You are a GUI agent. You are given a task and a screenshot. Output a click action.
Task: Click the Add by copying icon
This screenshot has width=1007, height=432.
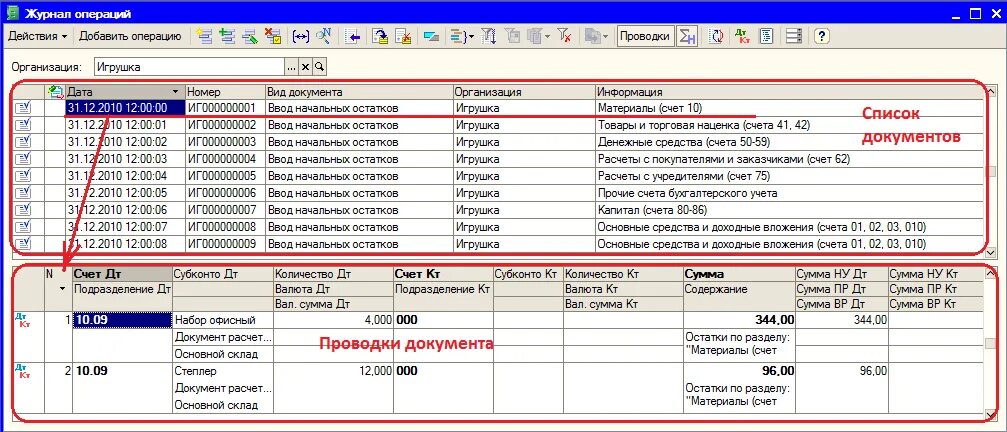click(227, 37)
